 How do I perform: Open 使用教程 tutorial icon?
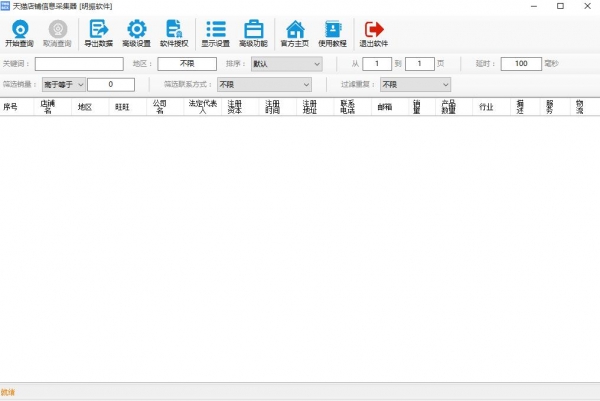[332, 33]
